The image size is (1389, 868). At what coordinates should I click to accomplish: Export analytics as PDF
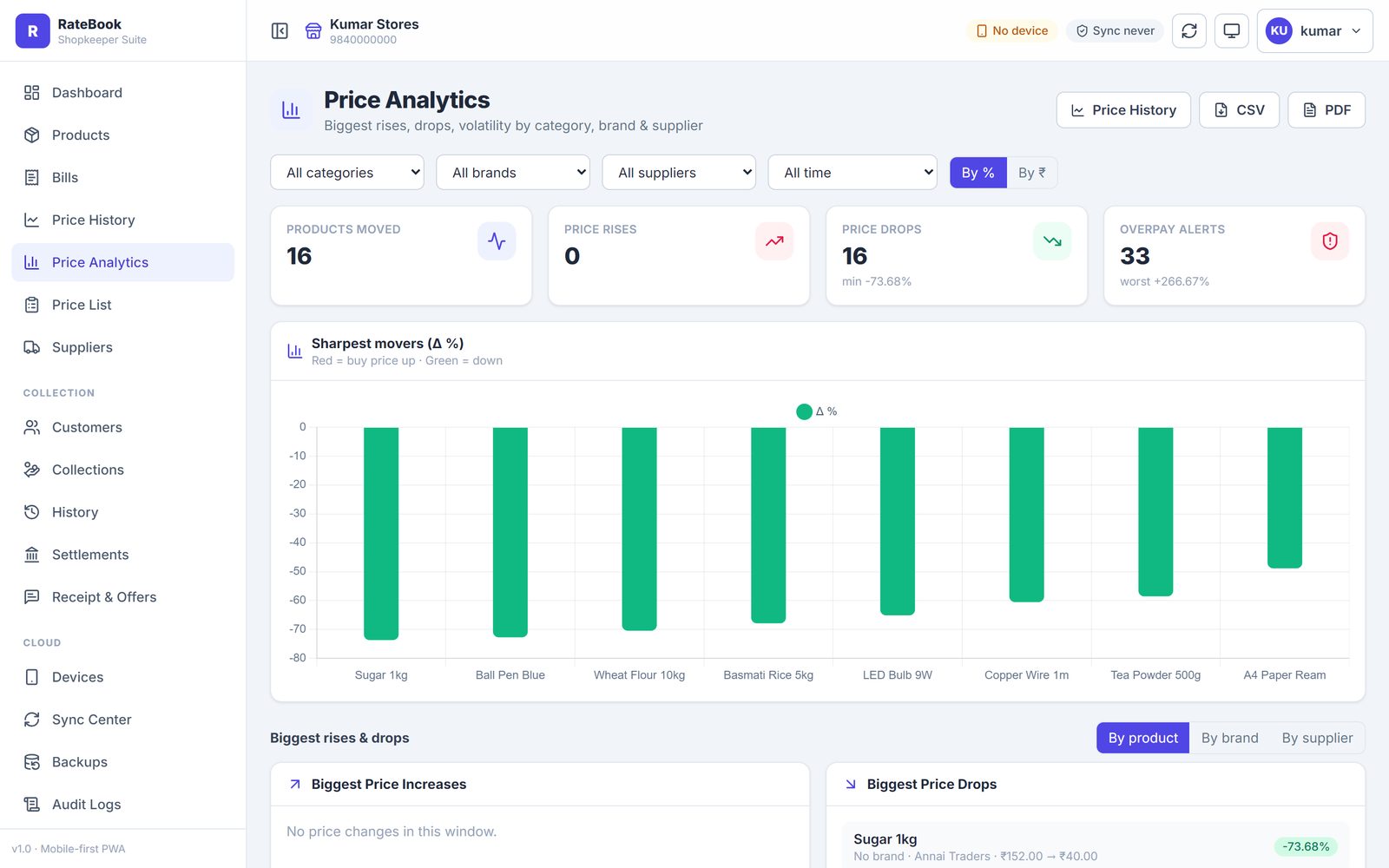pos(1326,110)
